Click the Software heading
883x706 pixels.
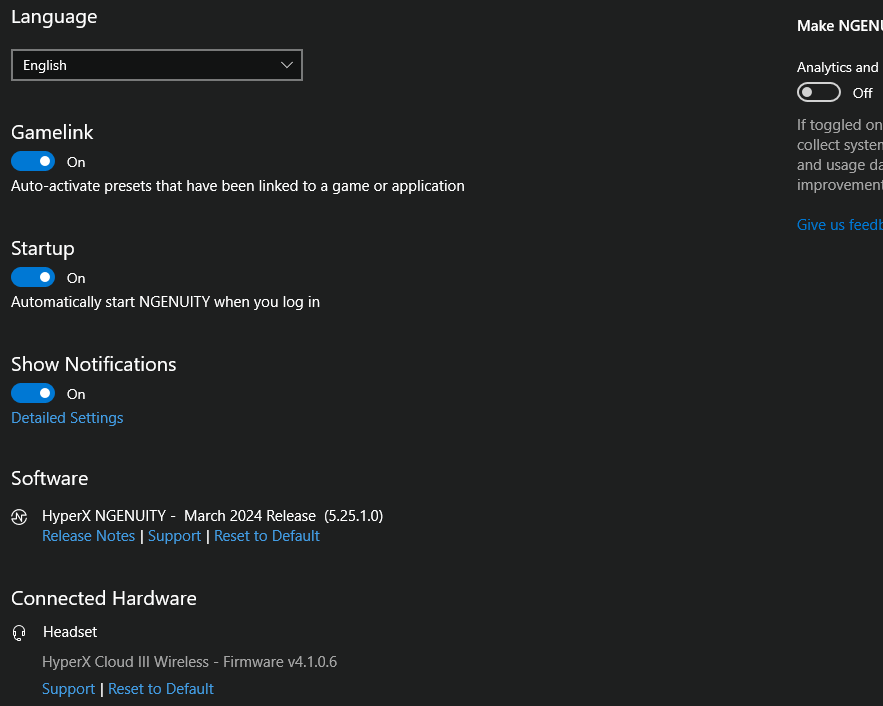click(x=50, y=479)
